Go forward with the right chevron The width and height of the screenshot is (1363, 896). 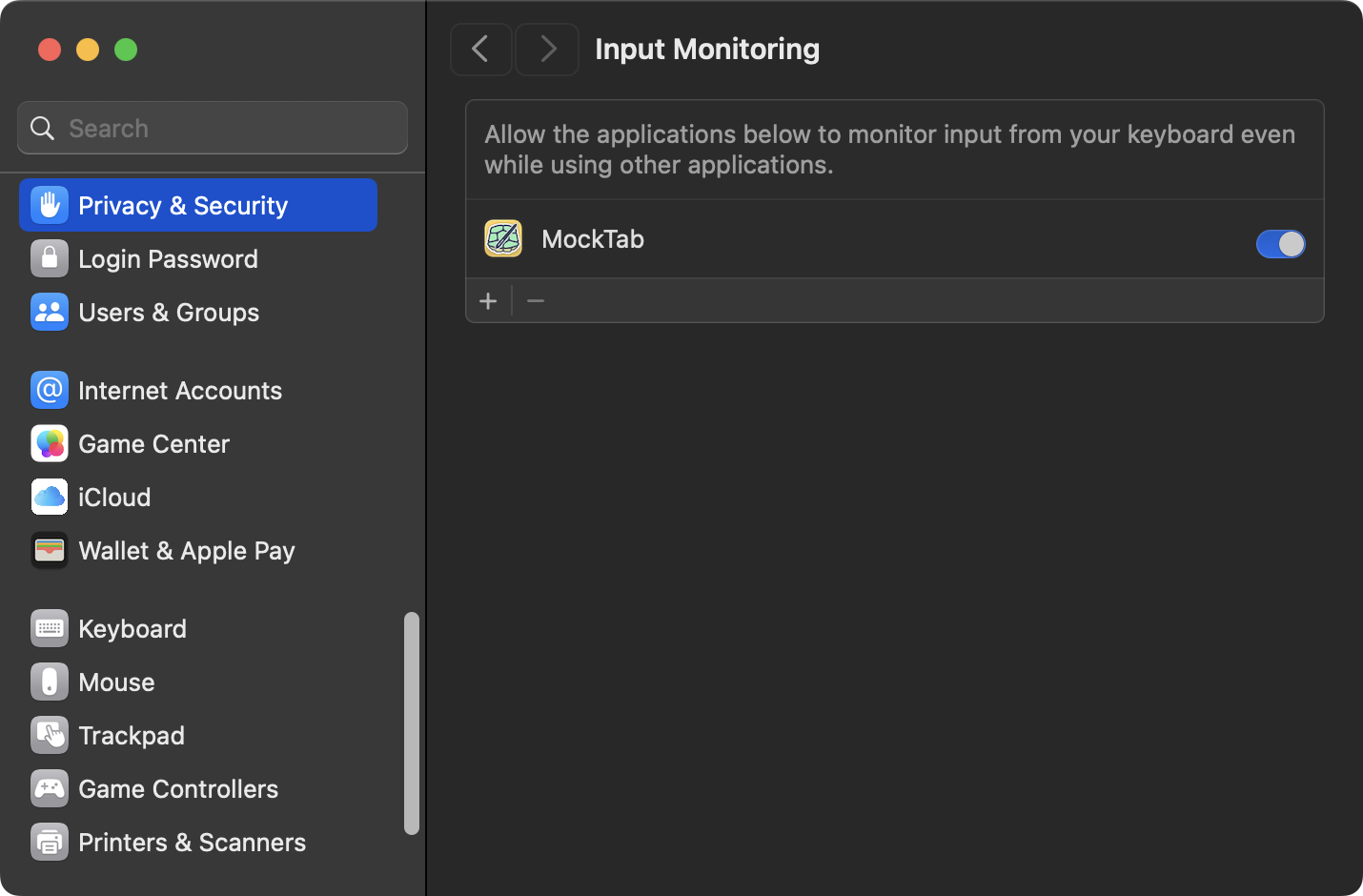pyautogui.click(x=547, y=49)
